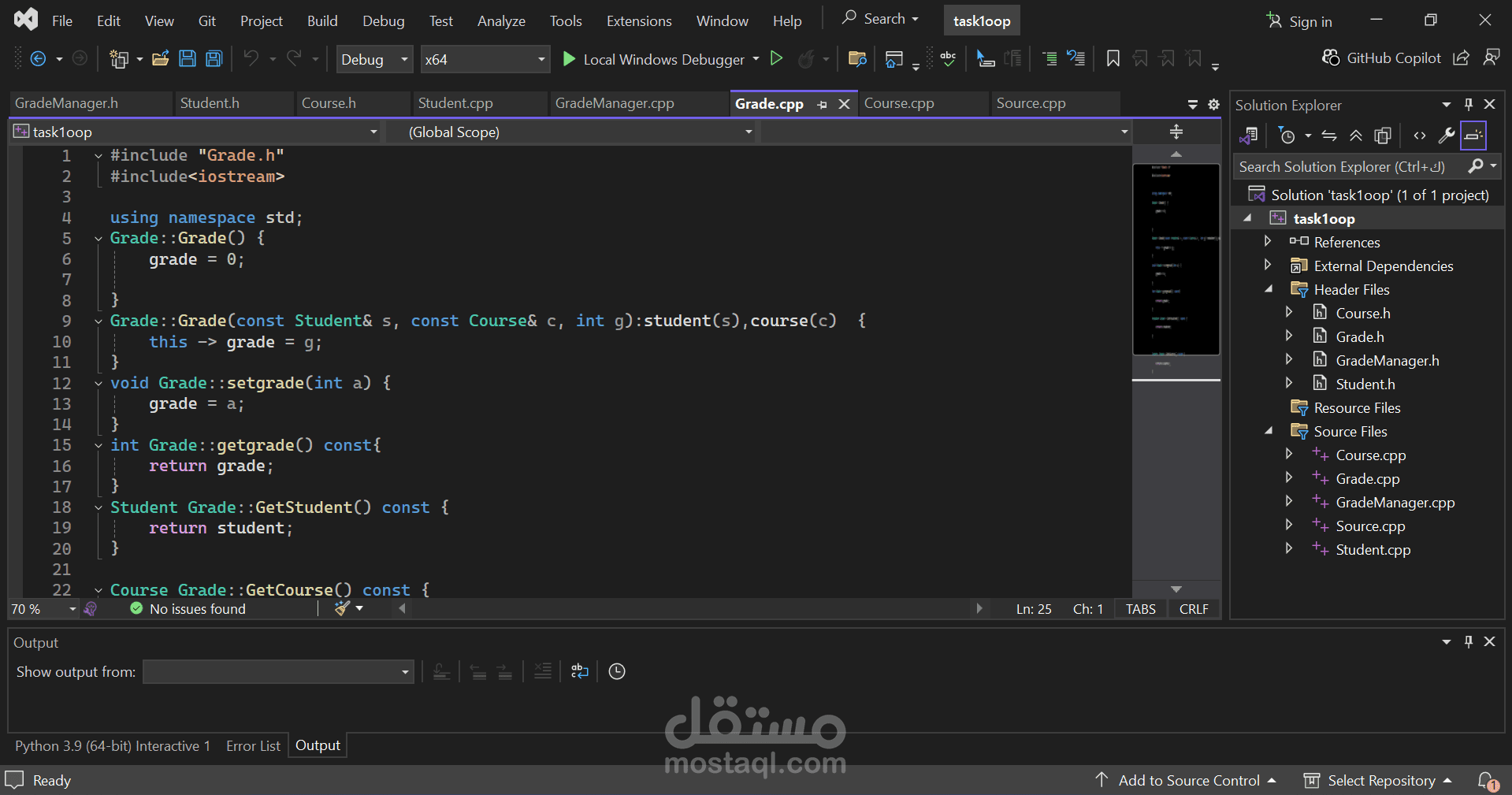Toggle a bookmark on the current line

[x=1113, y=59]
